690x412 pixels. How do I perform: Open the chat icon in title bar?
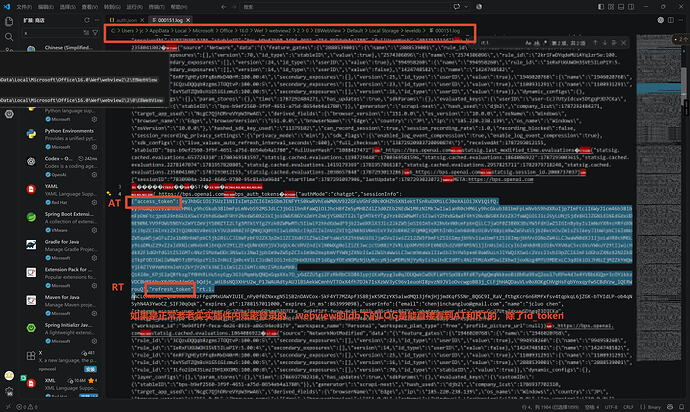457,7
